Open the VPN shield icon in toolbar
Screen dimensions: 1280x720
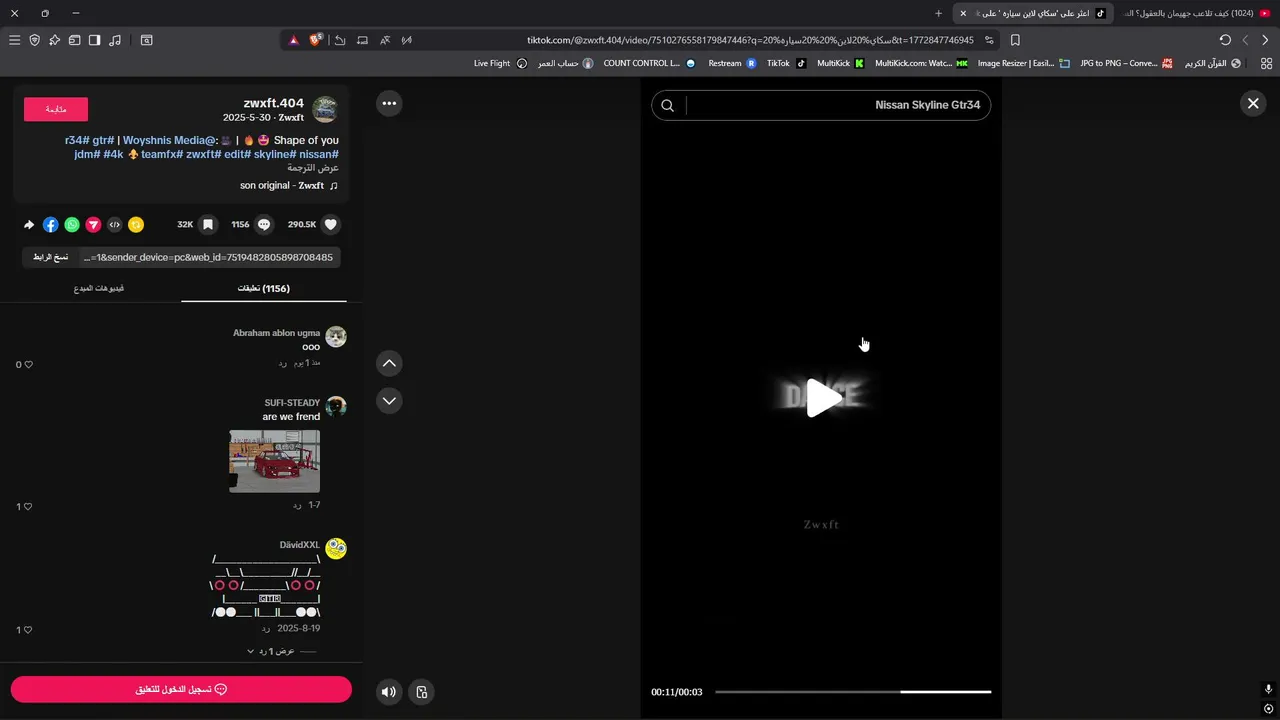pyautogui.click(x=34, y=40)
